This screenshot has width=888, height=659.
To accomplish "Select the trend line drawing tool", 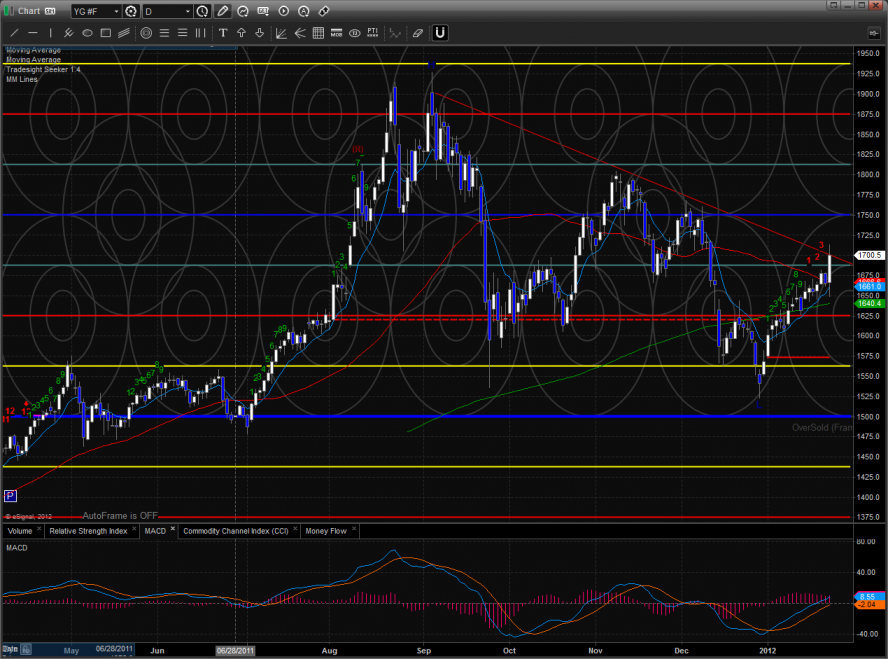I will pyautogui.click(x=14, y=33).
